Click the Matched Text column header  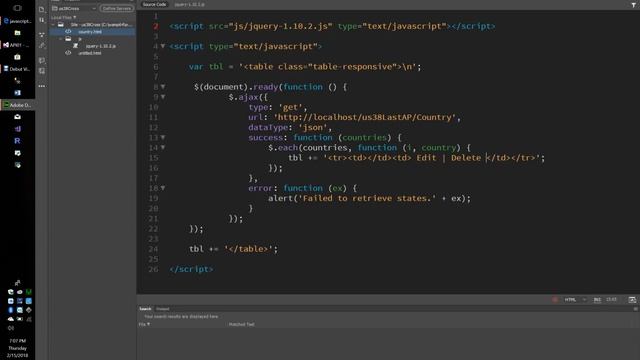point(241,324)
